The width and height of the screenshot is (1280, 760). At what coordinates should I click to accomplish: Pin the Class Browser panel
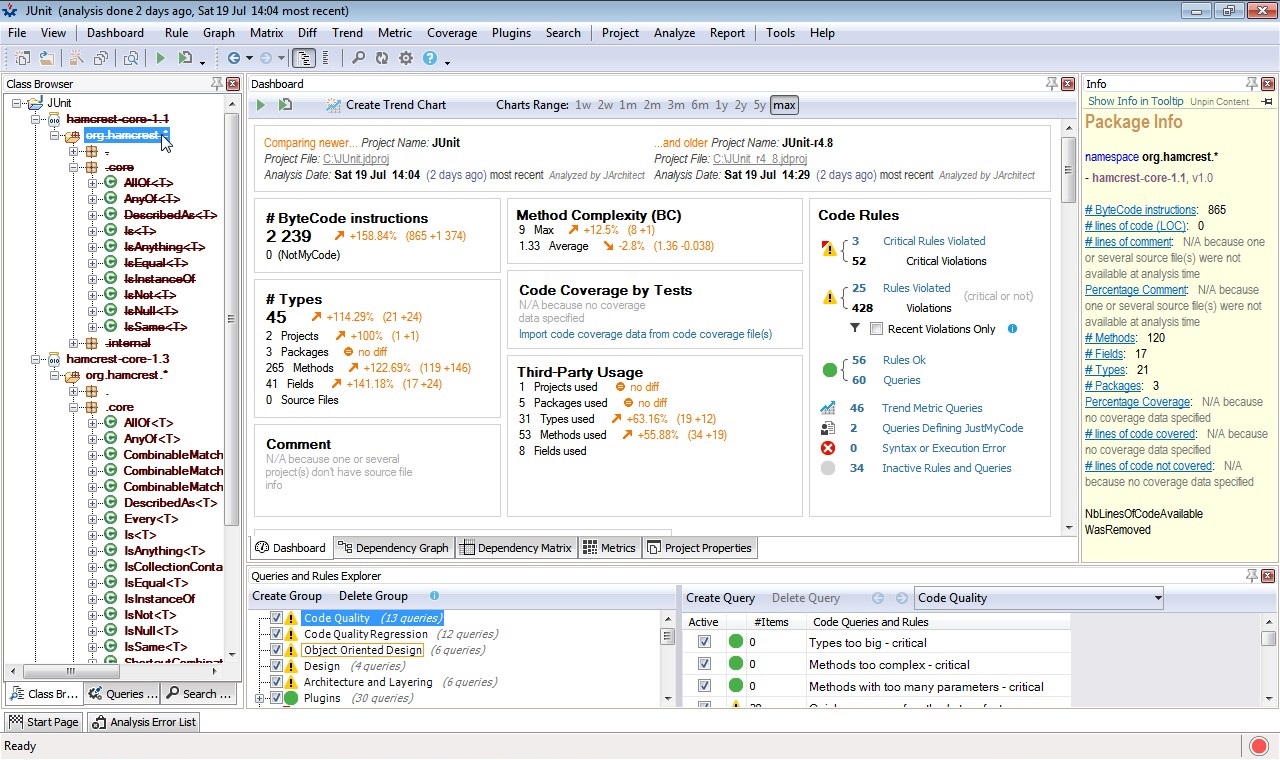217,84
